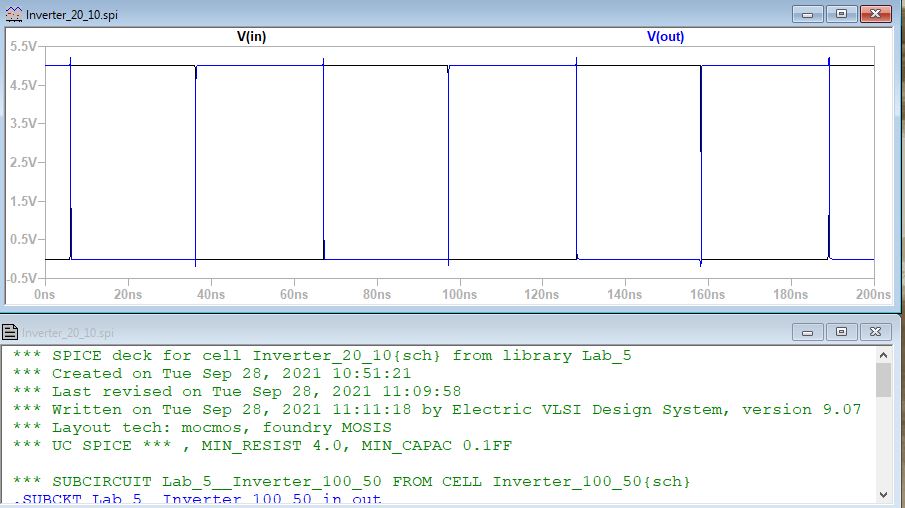Image resolution: width=905 pixels, height=508 pixels.
Task: Maximize the waveform plot window
Action: click(x=841, y=14)
